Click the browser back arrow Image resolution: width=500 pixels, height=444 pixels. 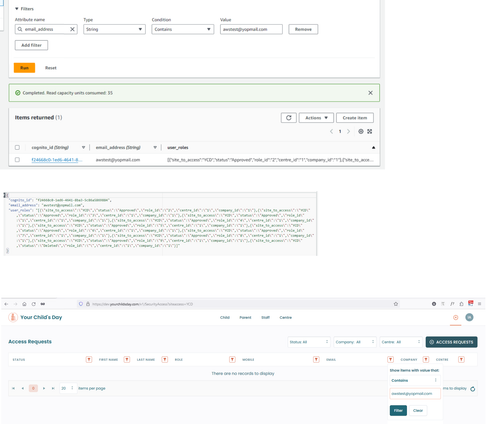point(6,304)
